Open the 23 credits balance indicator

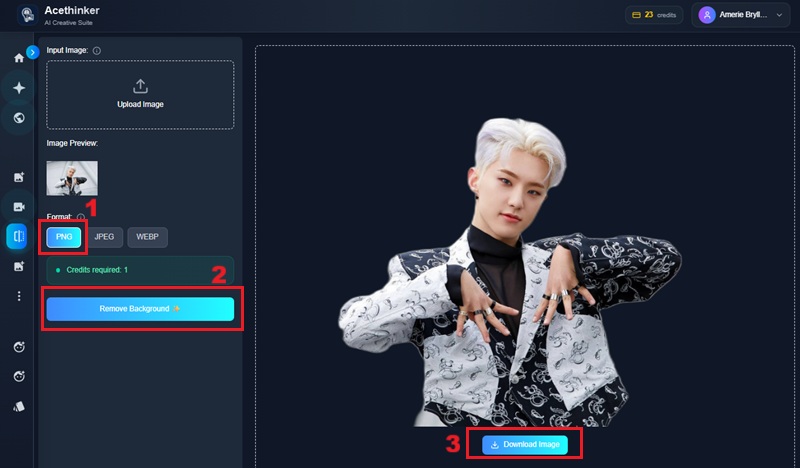point(654,15)
